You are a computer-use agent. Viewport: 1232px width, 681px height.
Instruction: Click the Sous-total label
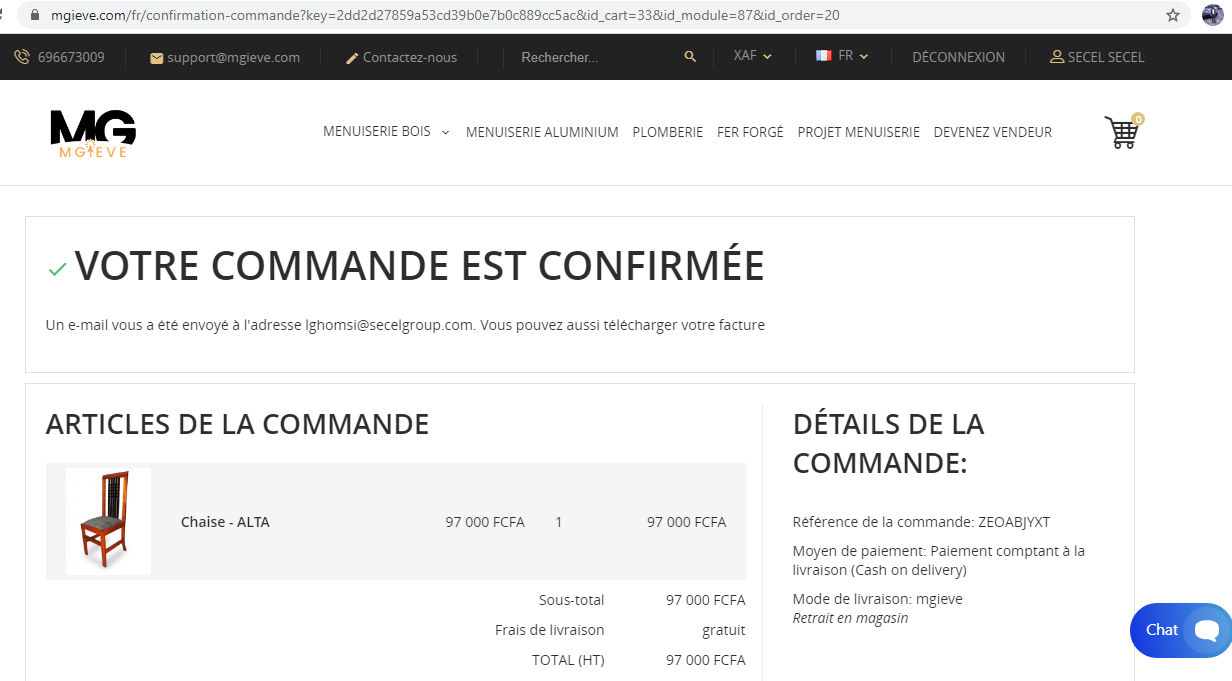coord(572,600)
